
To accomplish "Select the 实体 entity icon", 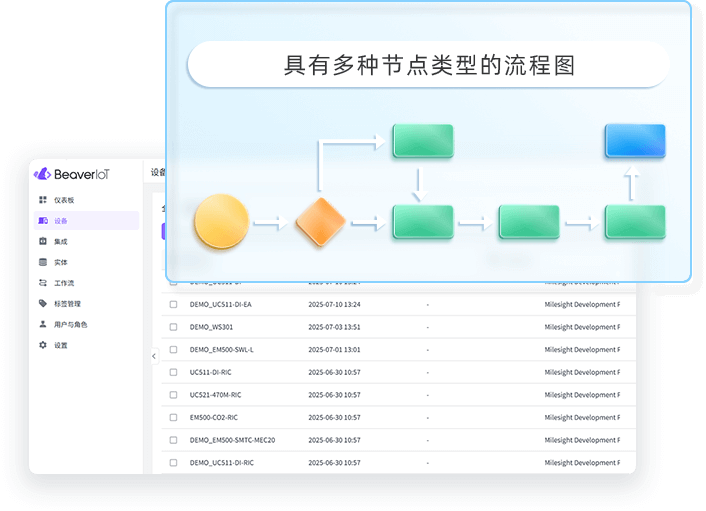I will click(x=43, y=262).
